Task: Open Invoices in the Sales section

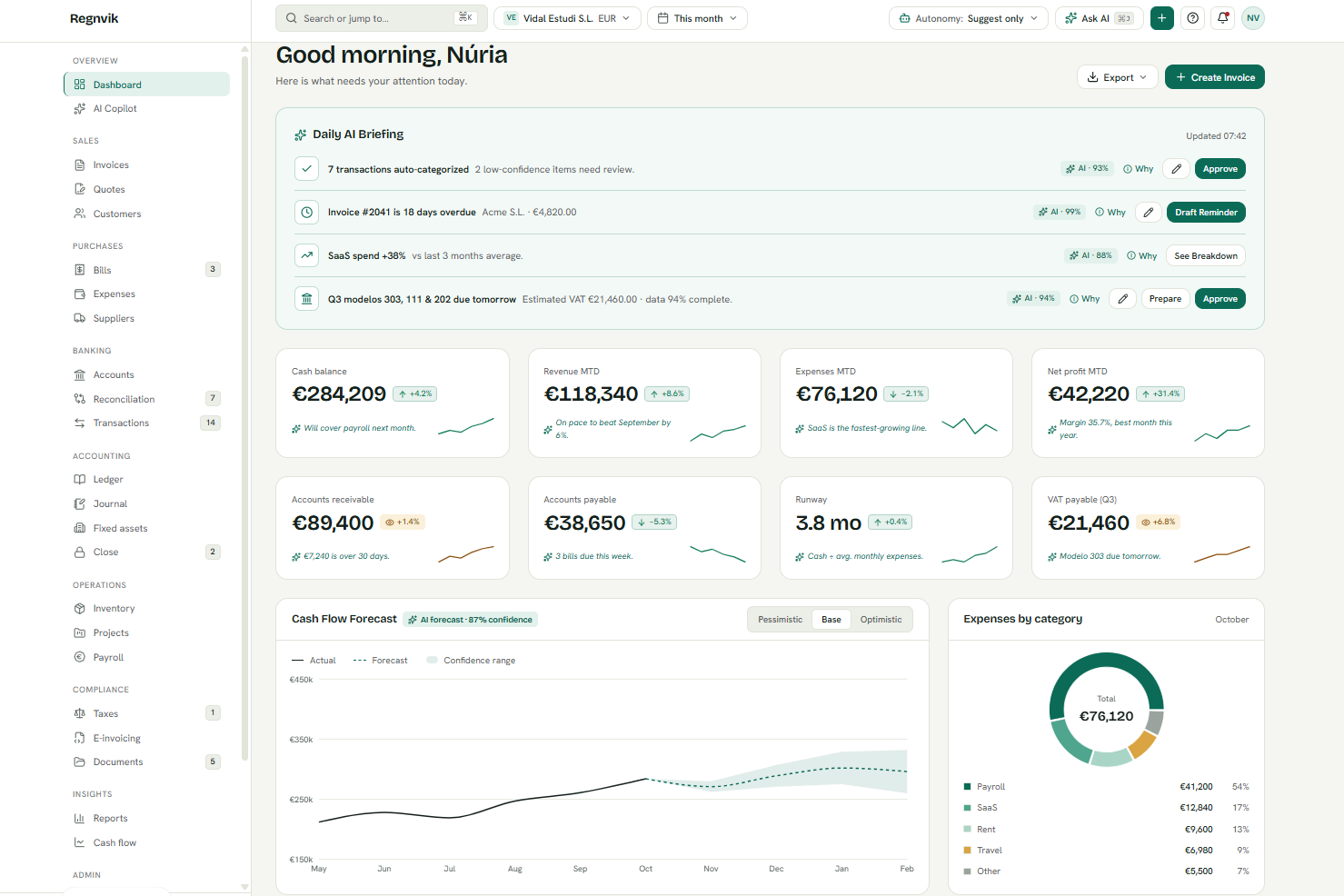Action: 146,164
